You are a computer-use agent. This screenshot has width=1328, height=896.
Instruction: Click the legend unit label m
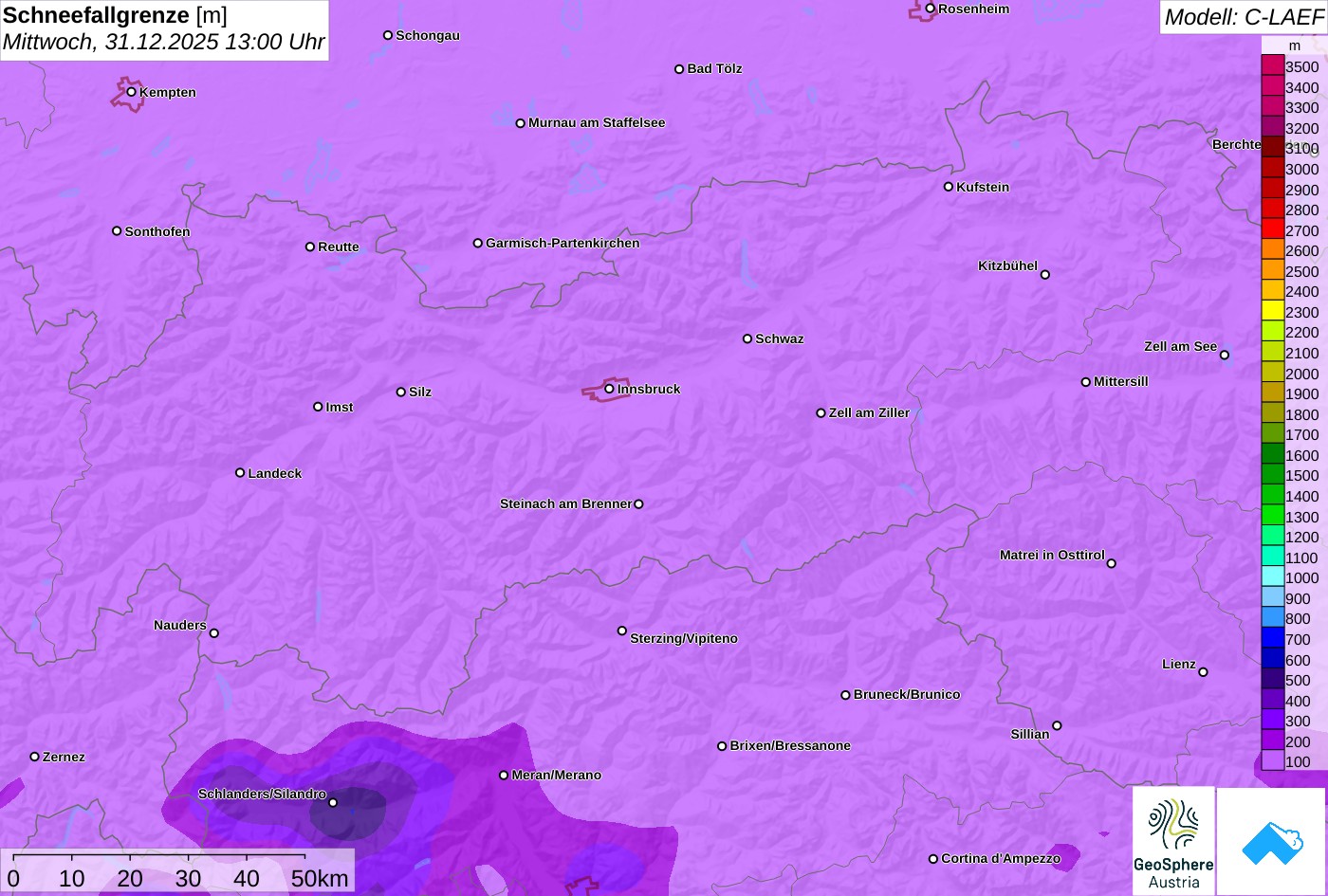(x=1295, y=46)
